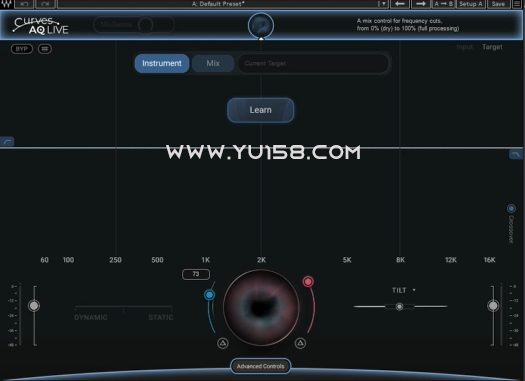Viewport: 525px width, 381px height.
Task: Click the A→B copy button
Action: tap(443, 4)
